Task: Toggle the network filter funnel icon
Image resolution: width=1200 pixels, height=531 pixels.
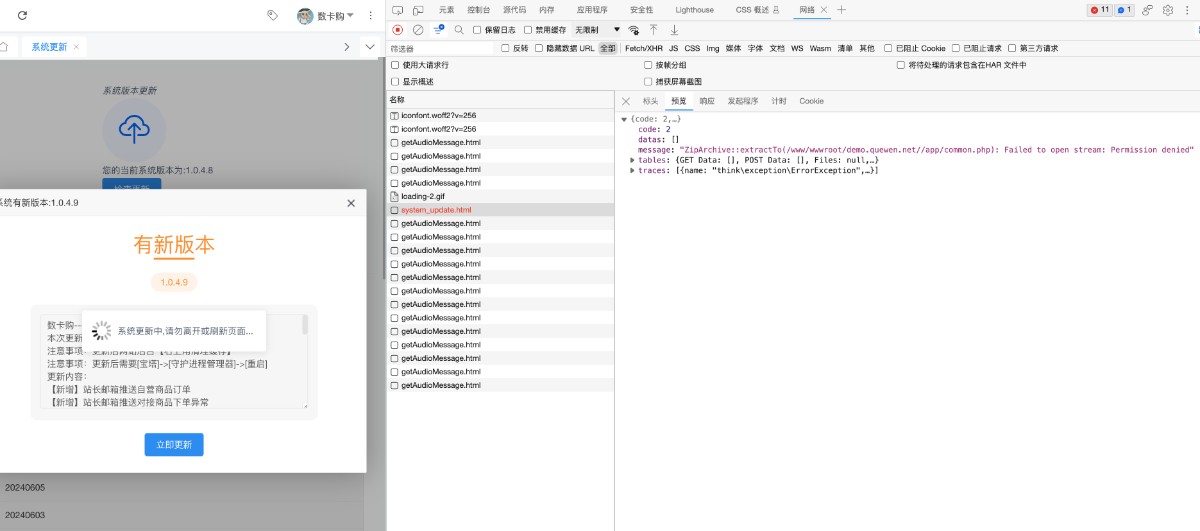Action: [438, 30]
